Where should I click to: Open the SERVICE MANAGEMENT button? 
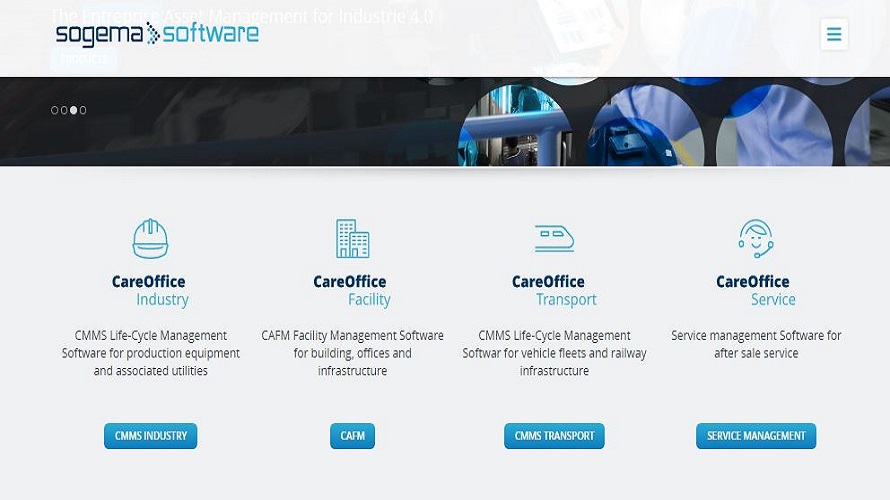pyautogui.click(x=756, y=436)
